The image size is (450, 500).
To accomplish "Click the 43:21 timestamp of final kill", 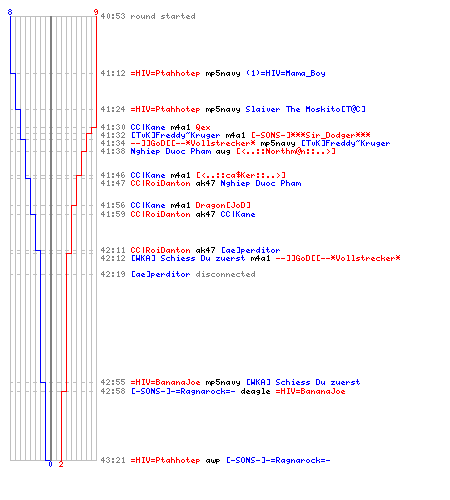I will click(x=113, y=460).
